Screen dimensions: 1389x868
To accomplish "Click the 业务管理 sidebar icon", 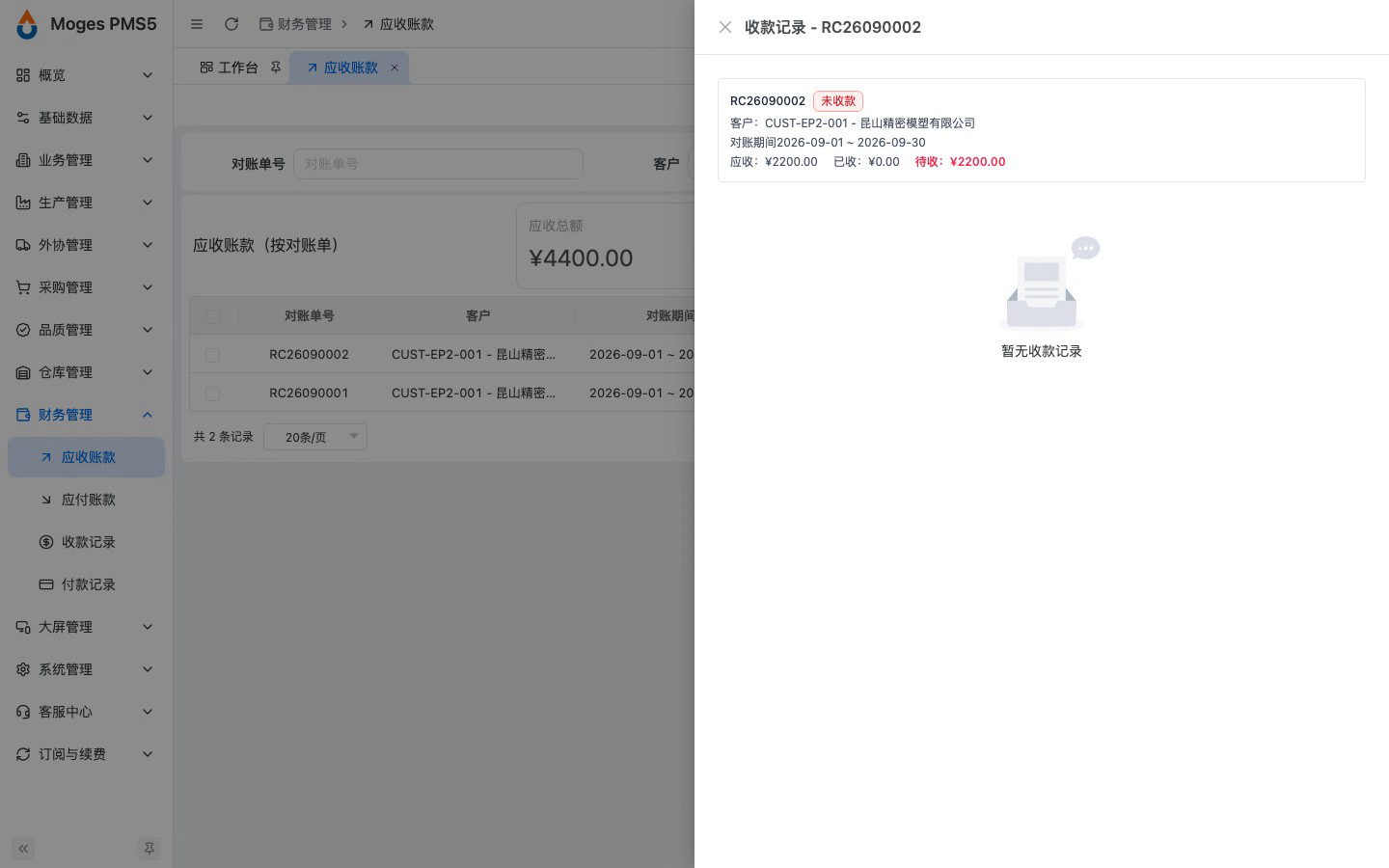I will click(x=23, y=160).
